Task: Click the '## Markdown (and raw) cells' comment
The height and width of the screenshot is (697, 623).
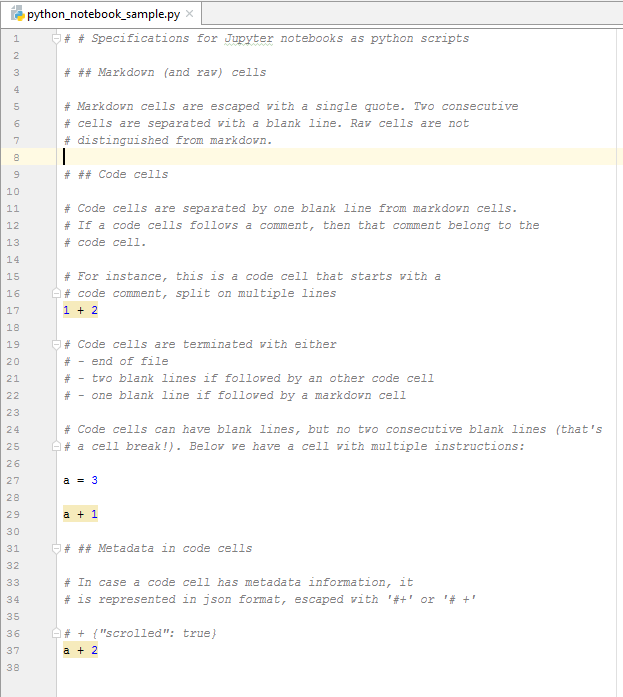Action: pyautogui.click(x=165, y=72)
